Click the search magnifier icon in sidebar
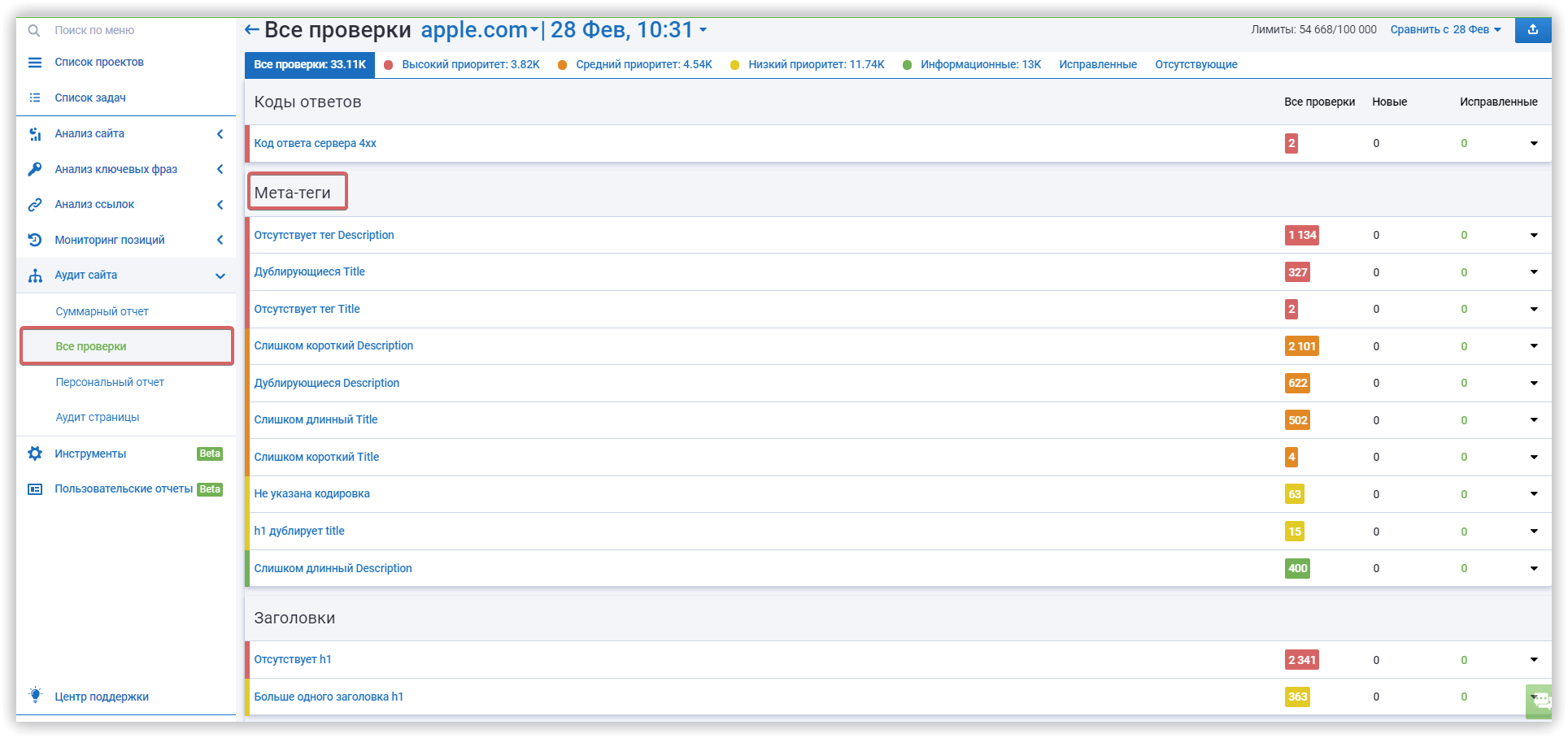Screen dimensions: 1568x738 34,31
